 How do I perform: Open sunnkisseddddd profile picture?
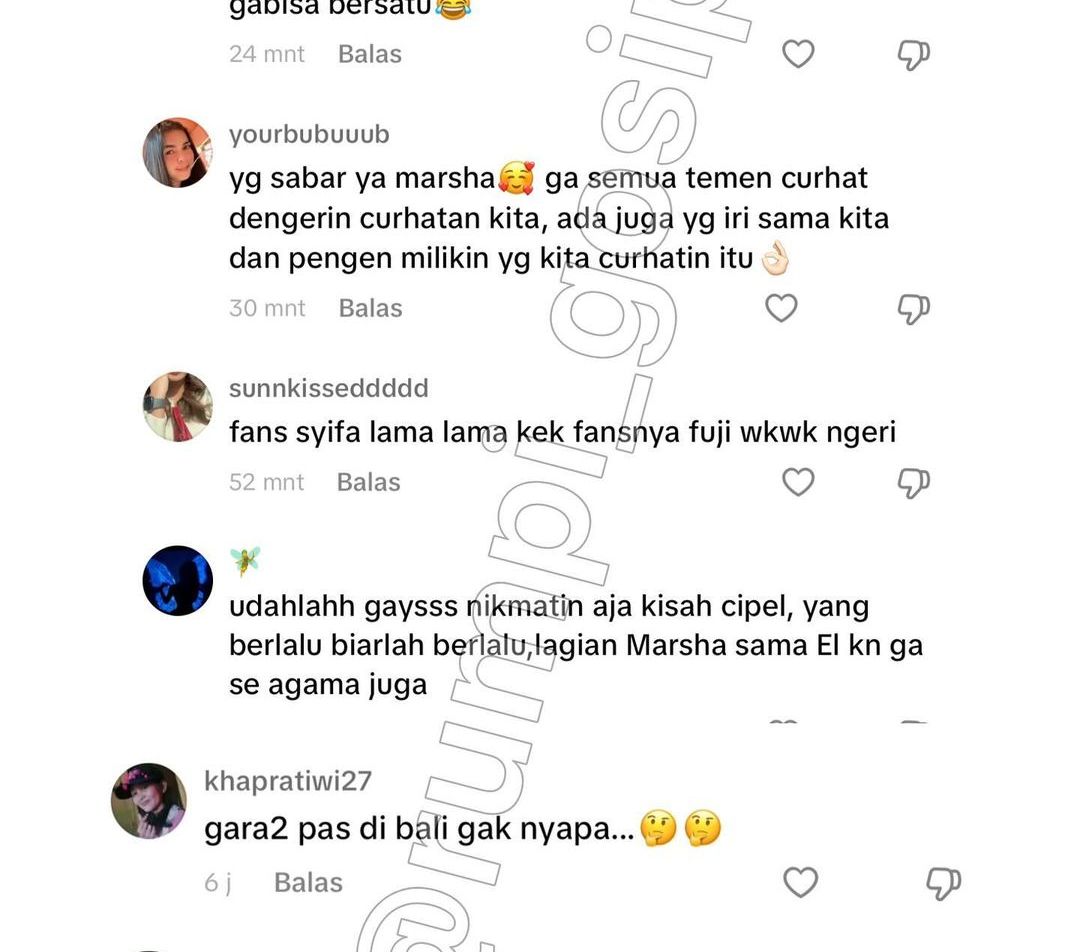(x=178, y=406)
